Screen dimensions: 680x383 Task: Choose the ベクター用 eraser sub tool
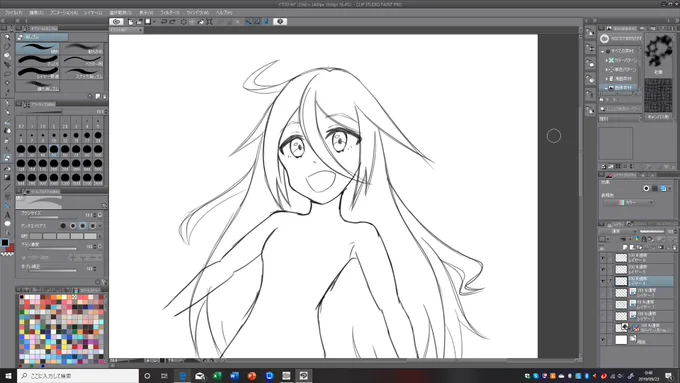pos(82,61)
